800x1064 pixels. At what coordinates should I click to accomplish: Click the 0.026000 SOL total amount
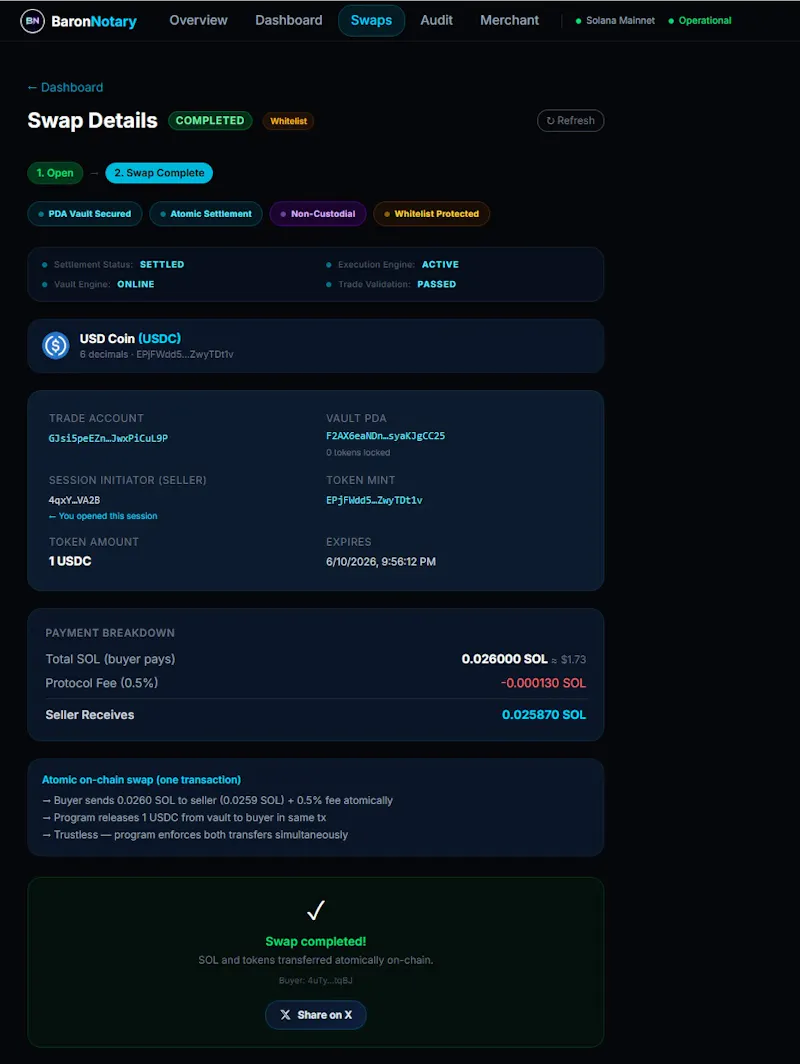point(504,659)
